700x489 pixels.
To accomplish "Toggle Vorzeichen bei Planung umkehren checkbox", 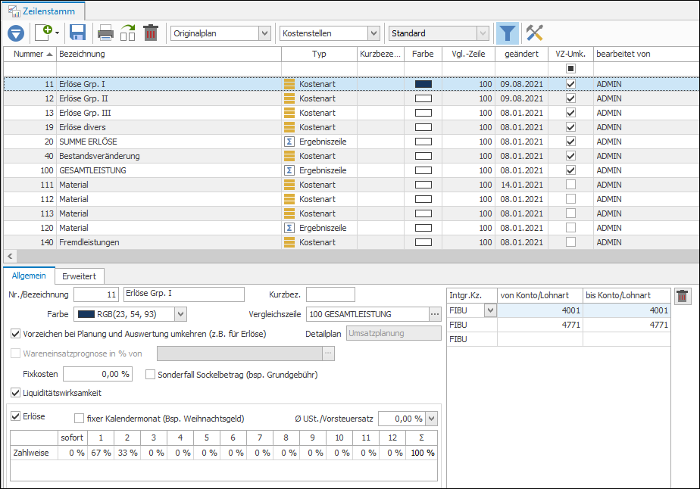I will click(x=16, y=334).
